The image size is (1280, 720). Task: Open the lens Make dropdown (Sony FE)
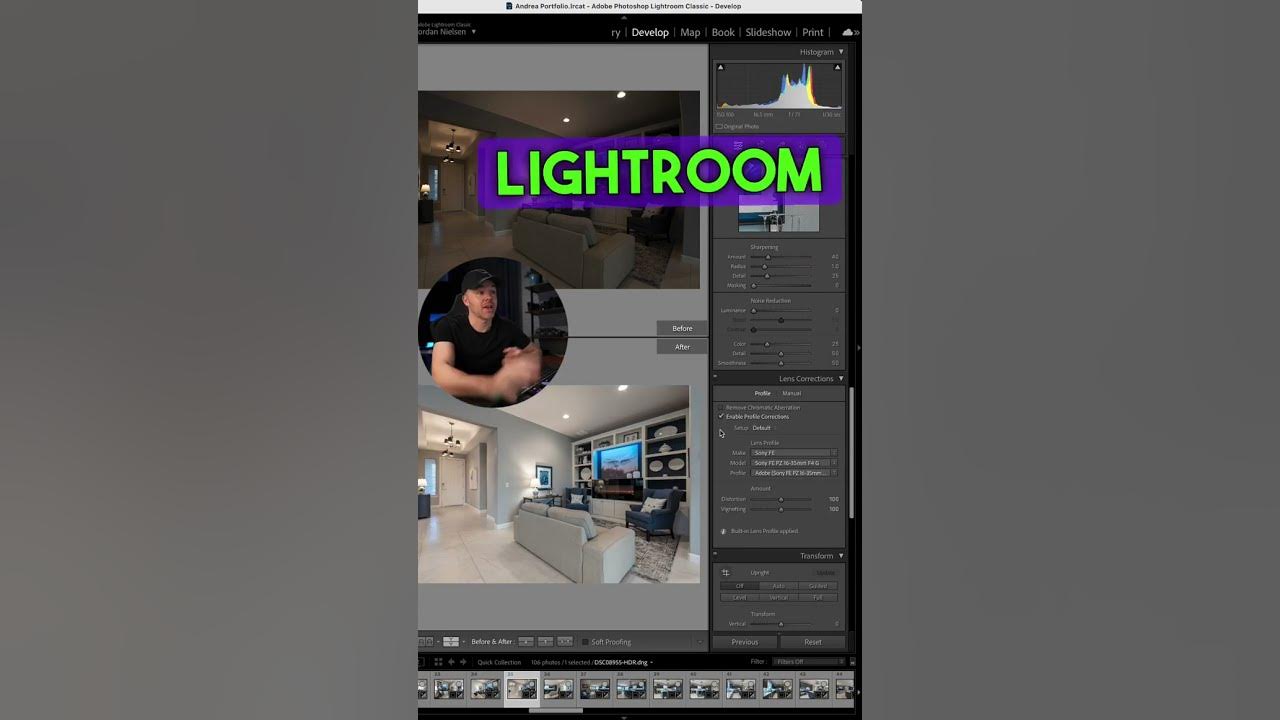[795, 453]
